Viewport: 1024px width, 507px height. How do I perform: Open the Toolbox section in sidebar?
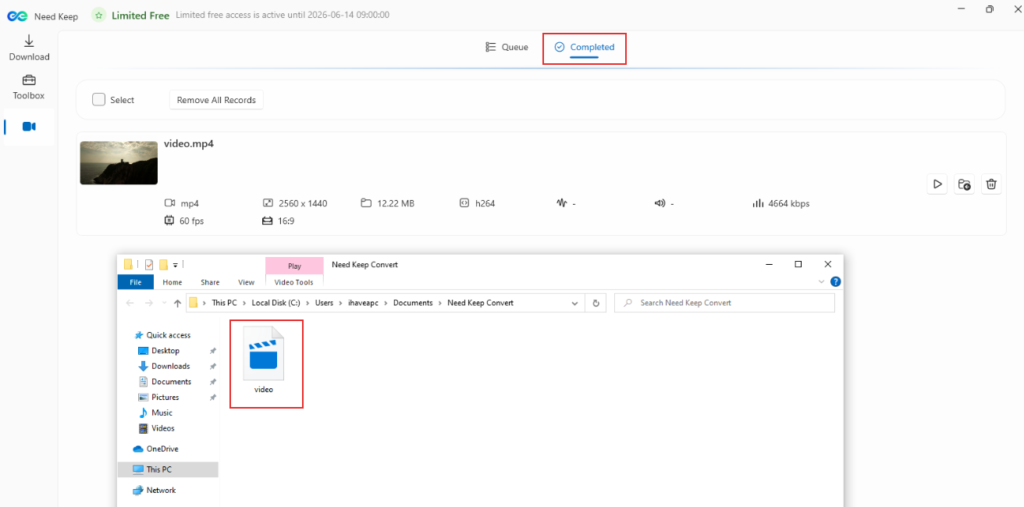coord(29,88)
